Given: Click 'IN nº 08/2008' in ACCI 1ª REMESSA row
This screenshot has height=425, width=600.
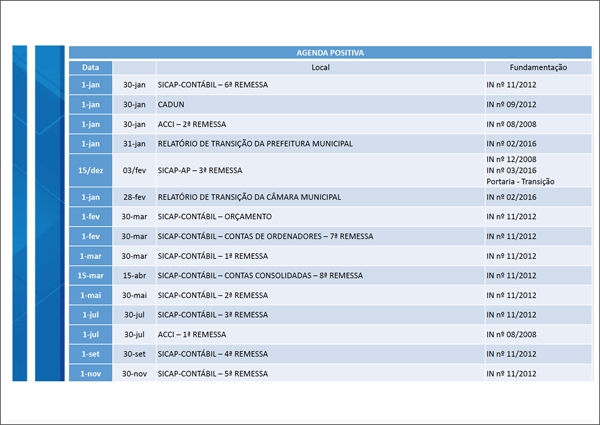Looking at the screenshot, I should 511,334.
